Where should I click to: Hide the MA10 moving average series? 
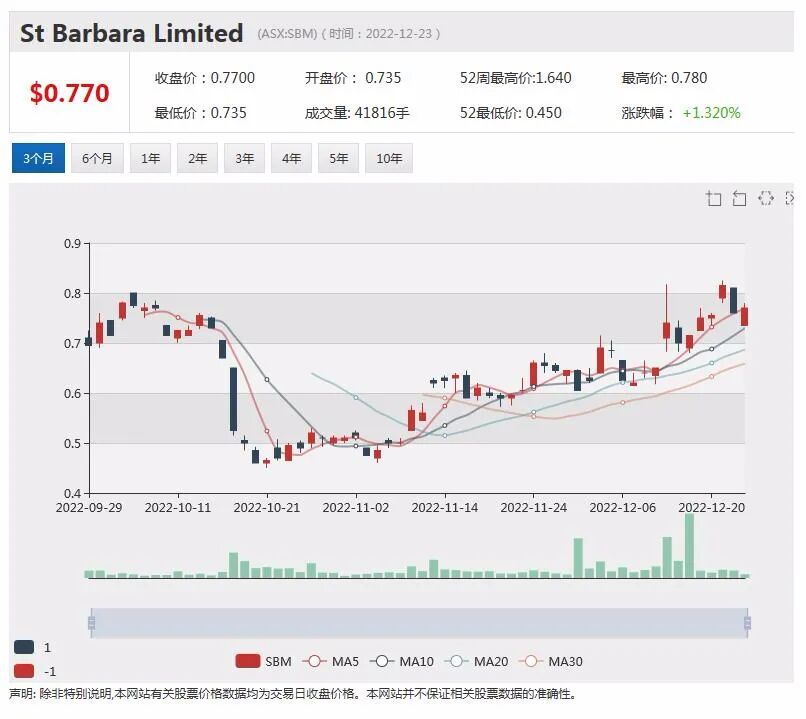click(x=402, y=661)
